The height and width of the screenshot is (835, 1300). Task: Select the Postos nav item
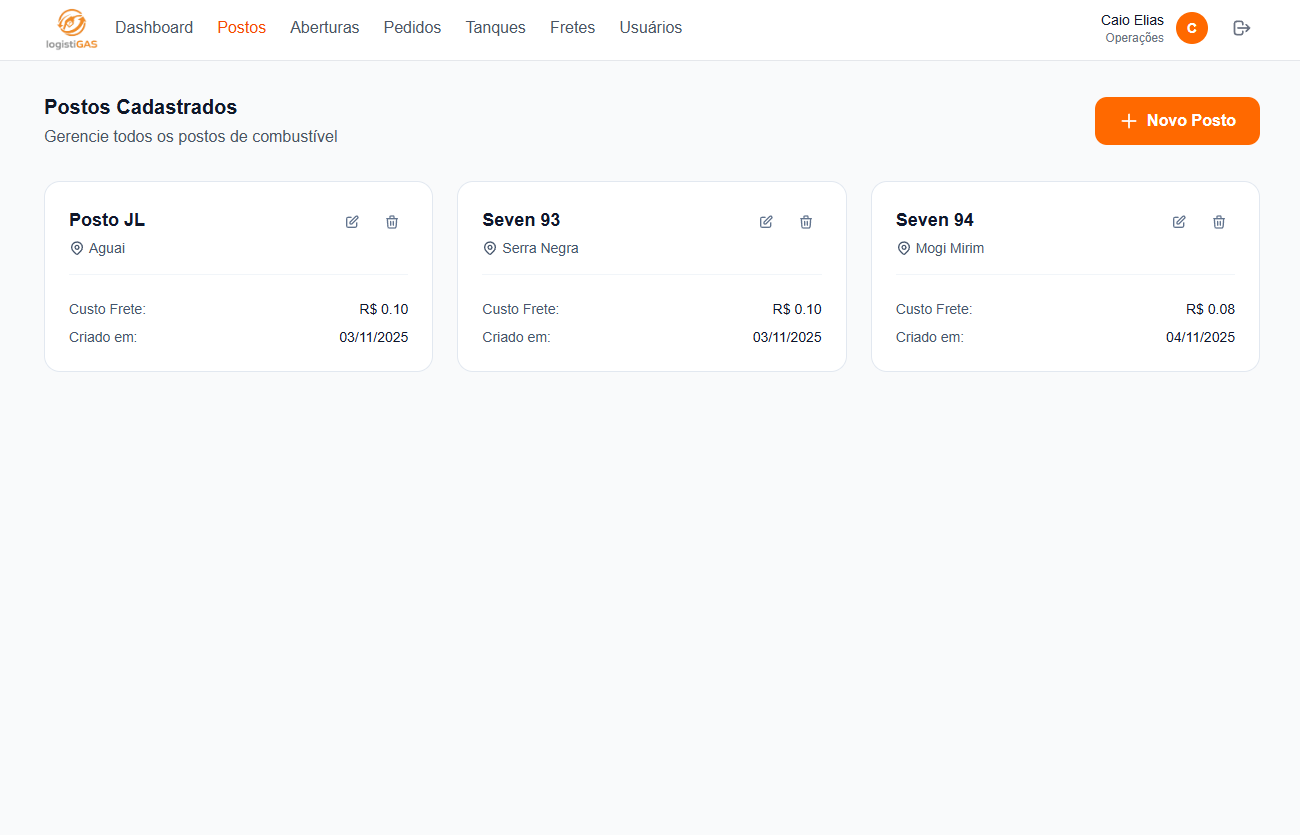[x=241, y=28]
